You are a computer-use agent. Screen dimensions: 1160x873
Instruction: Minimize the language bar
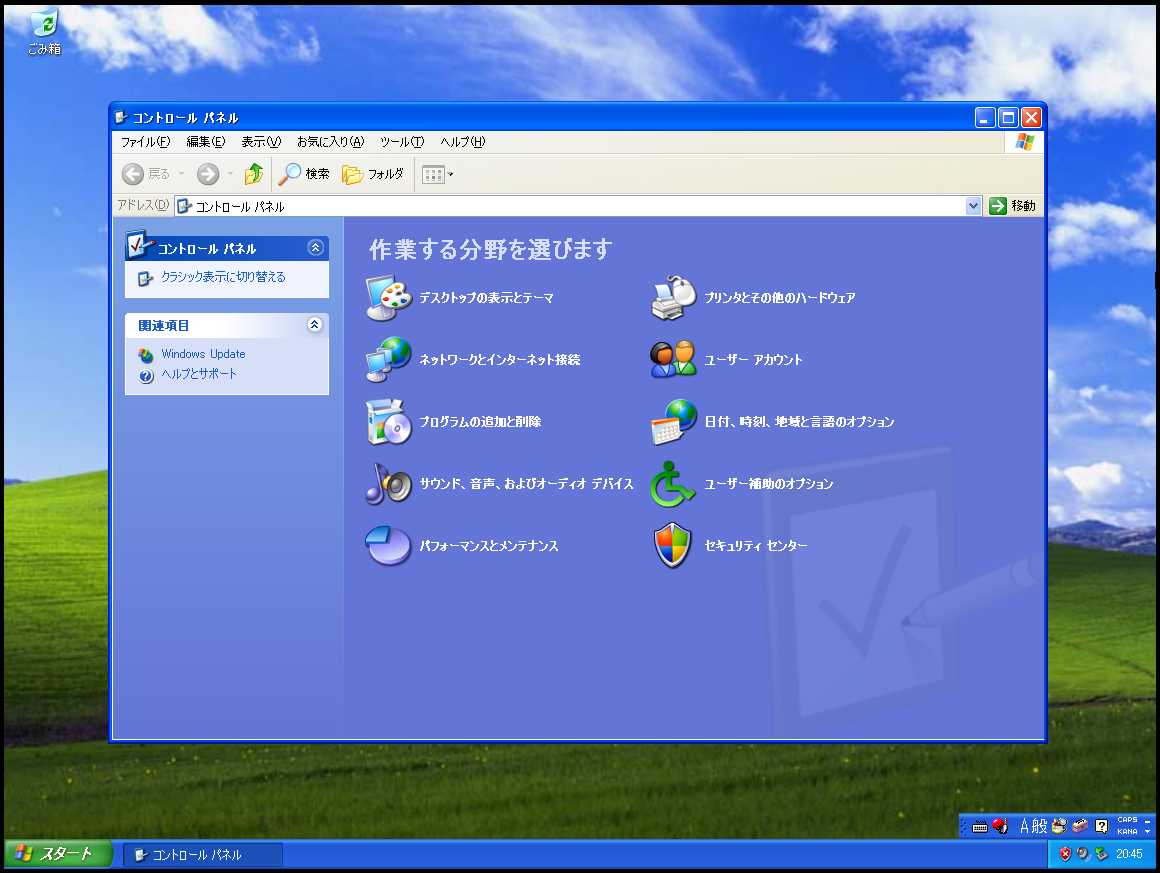tap(1148, 820)
